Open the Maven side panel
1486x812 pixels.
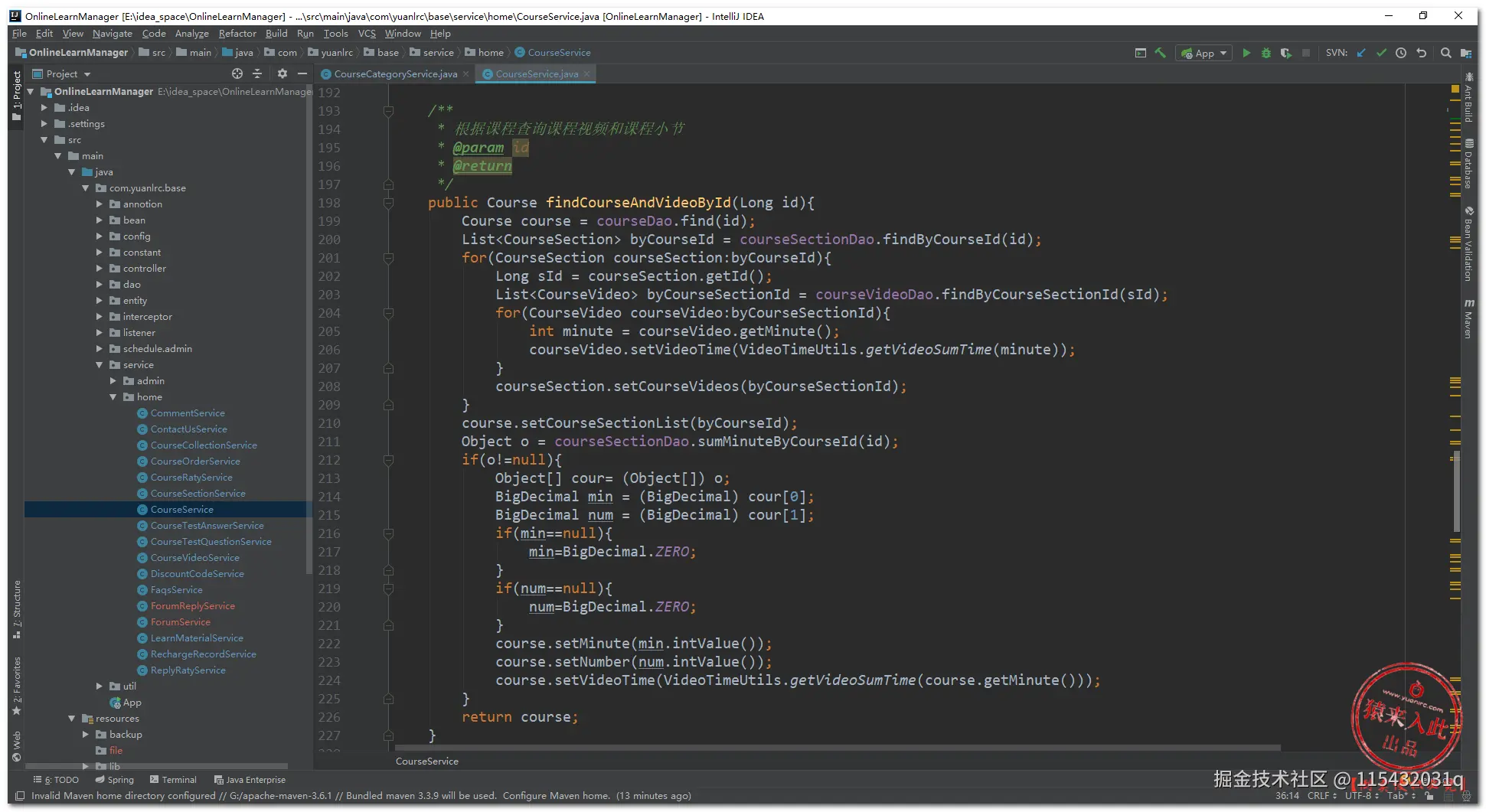(x=1468, y=318)
